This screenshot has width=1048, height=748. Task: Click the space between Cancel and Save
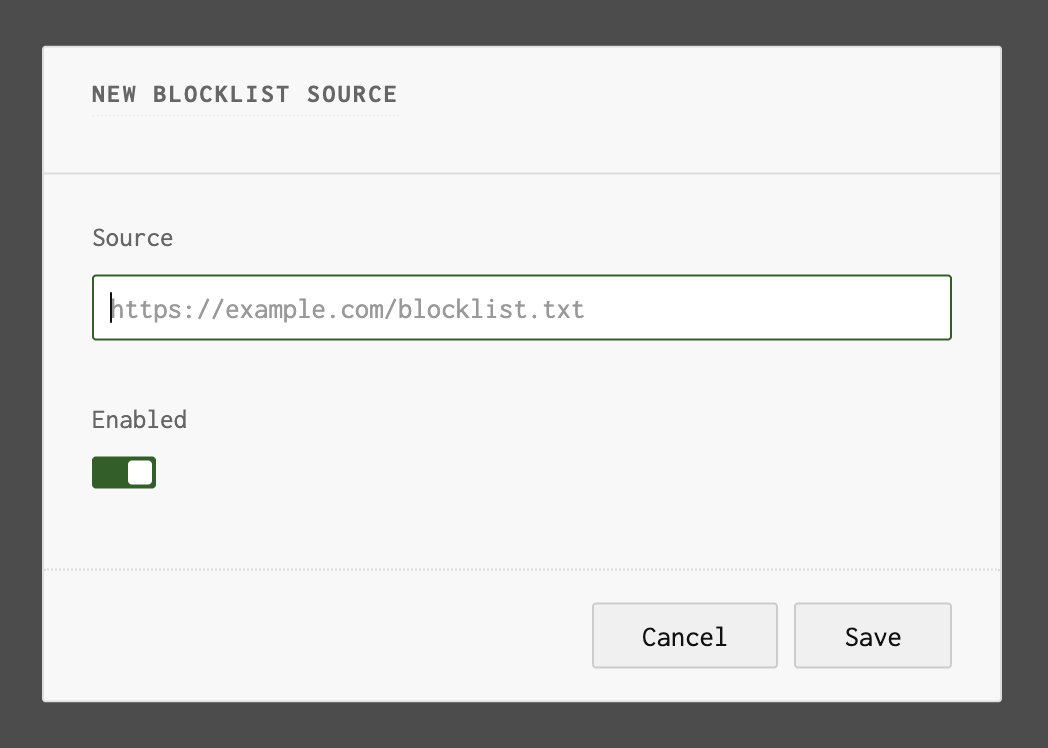tap(786, 636)
